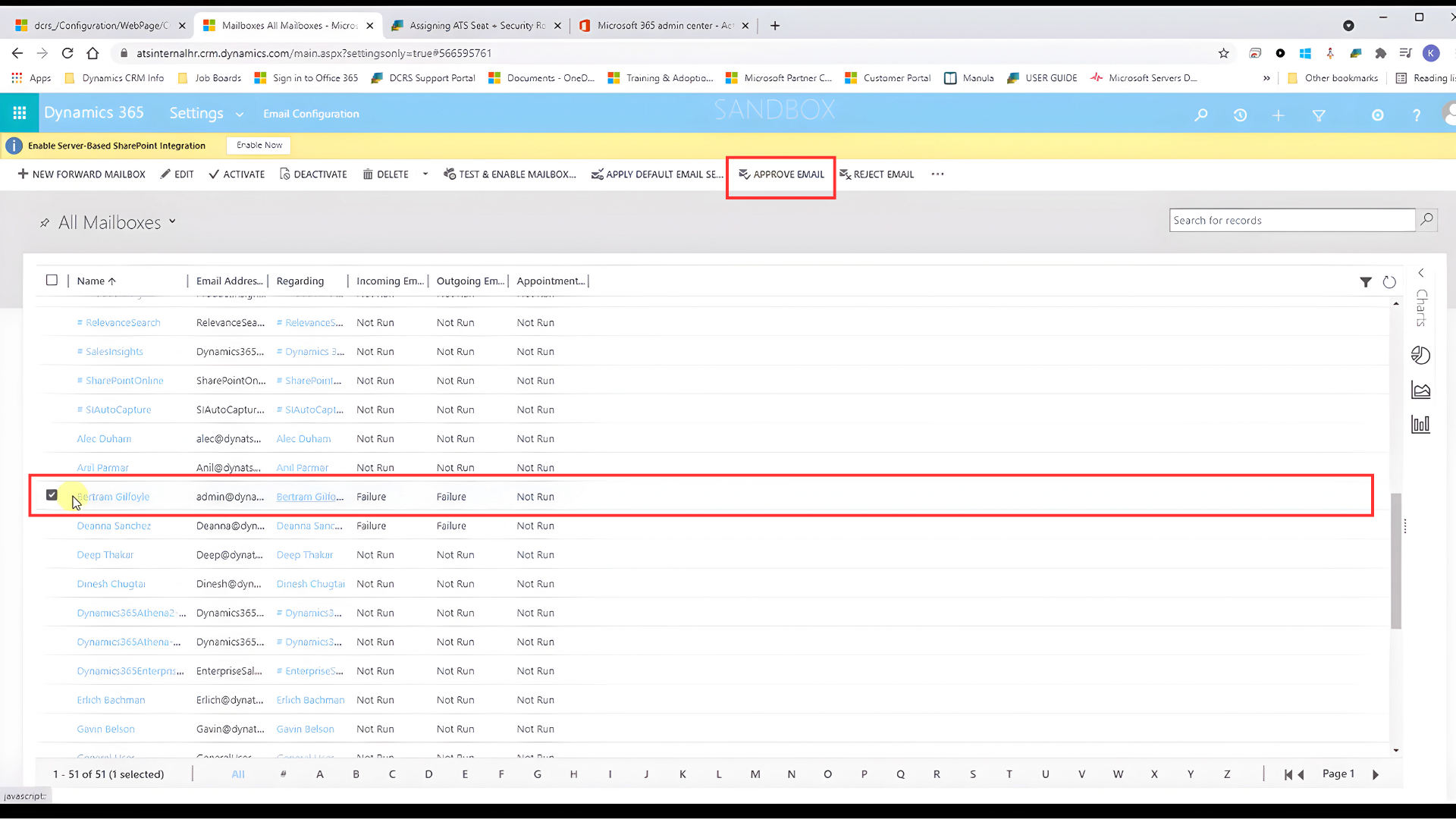
Task: Expand the Charts pane arrow
Action: tap(1421, 273)
